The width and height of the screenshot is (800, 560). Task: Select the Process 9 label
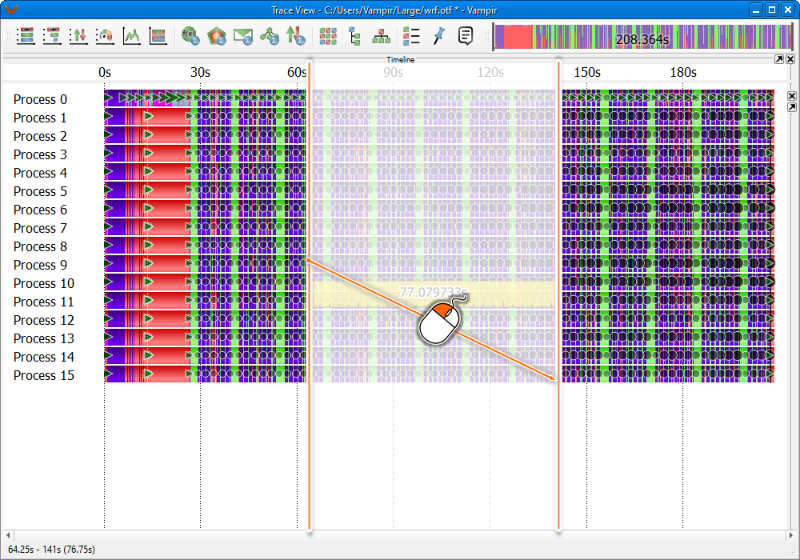click(40, 265)
